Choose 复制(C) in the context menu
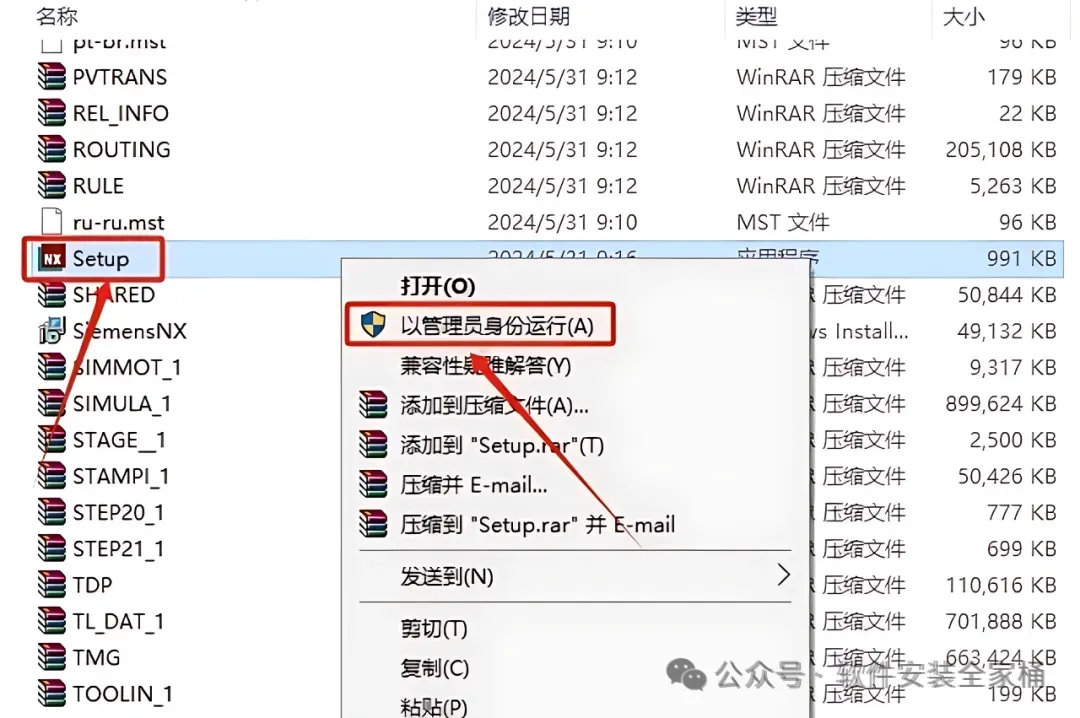The image size is (1080, 718). [435, 668]
